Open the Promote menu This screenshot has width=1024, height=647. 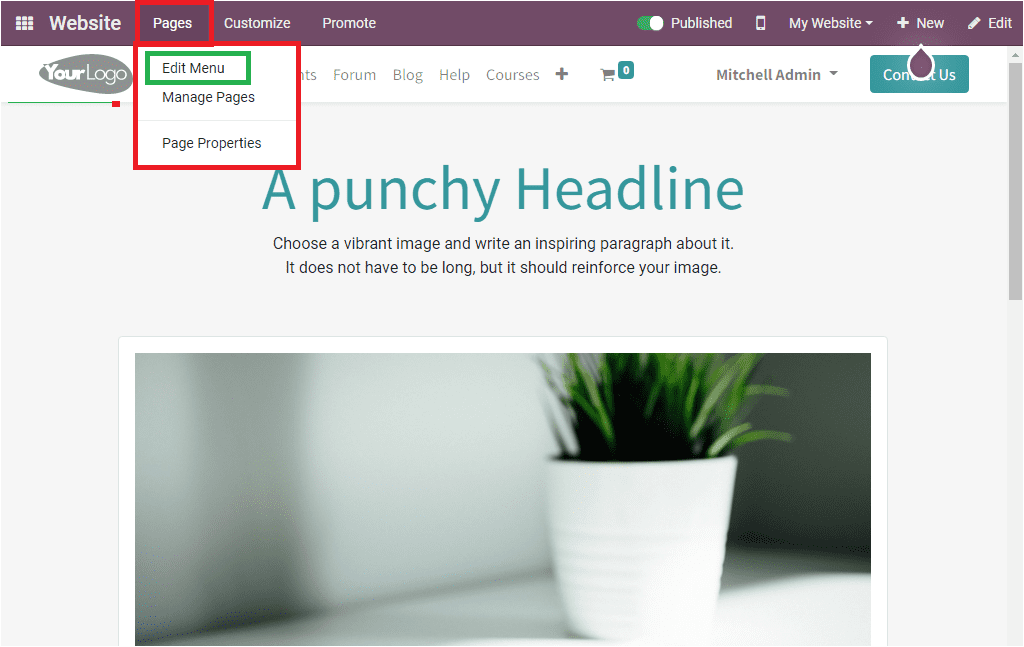click(x=348, y=22)
